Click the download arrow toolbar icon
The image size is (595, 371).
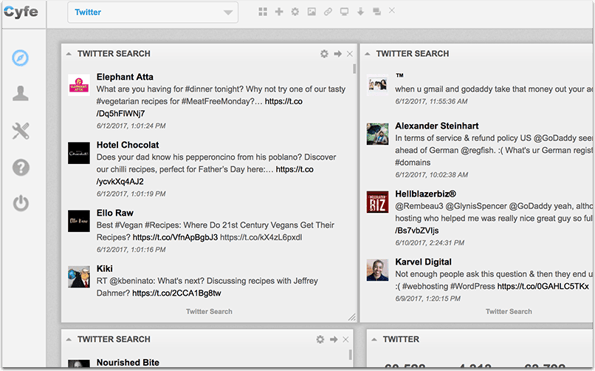click(360, 12)
